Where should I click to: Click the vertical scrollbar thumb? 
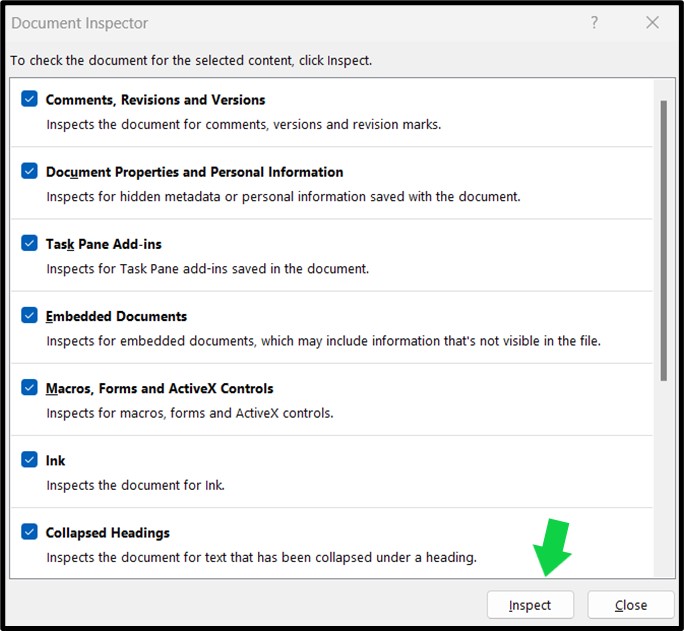click(663, 240)
